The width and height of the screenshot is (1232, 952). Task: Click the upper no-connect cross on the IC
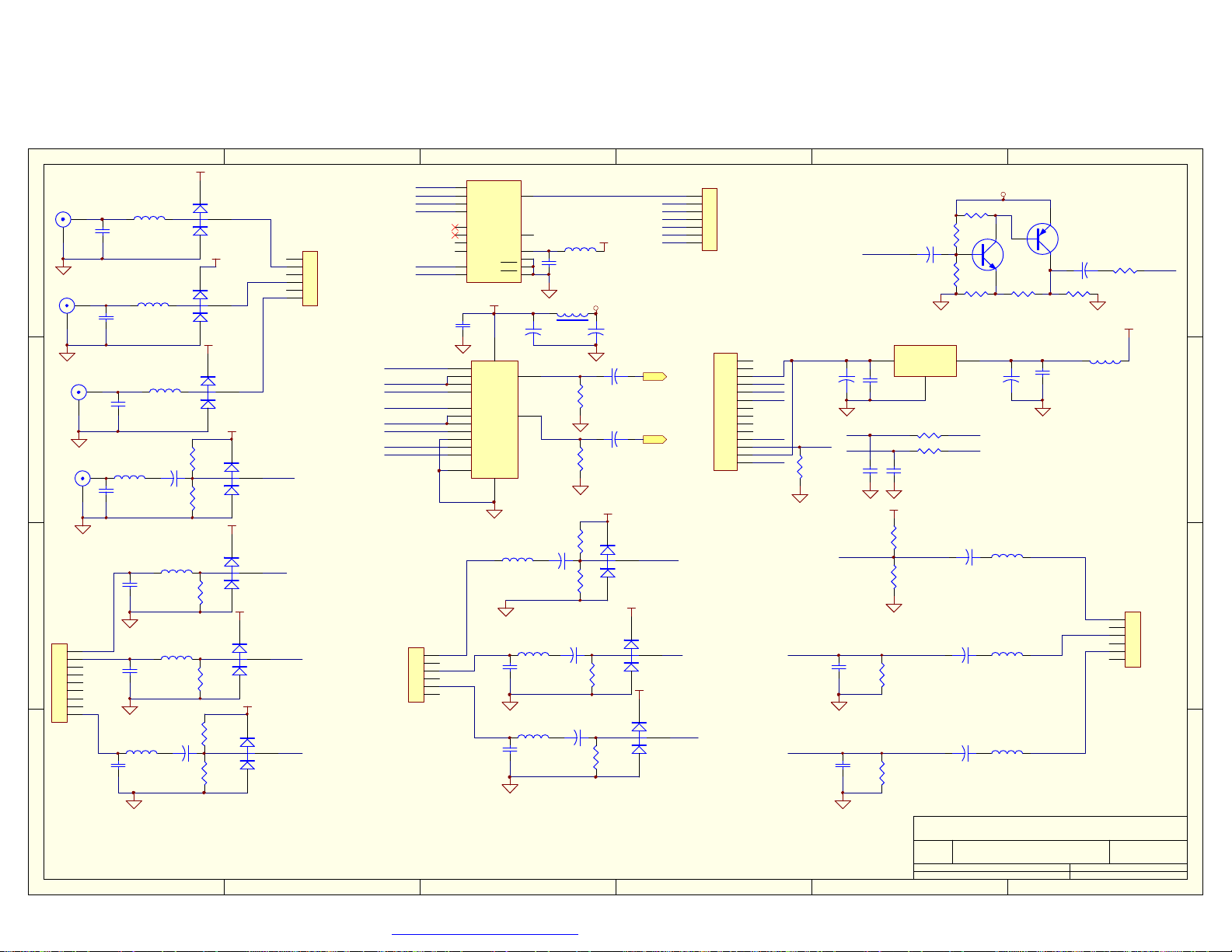coord(455,228)
